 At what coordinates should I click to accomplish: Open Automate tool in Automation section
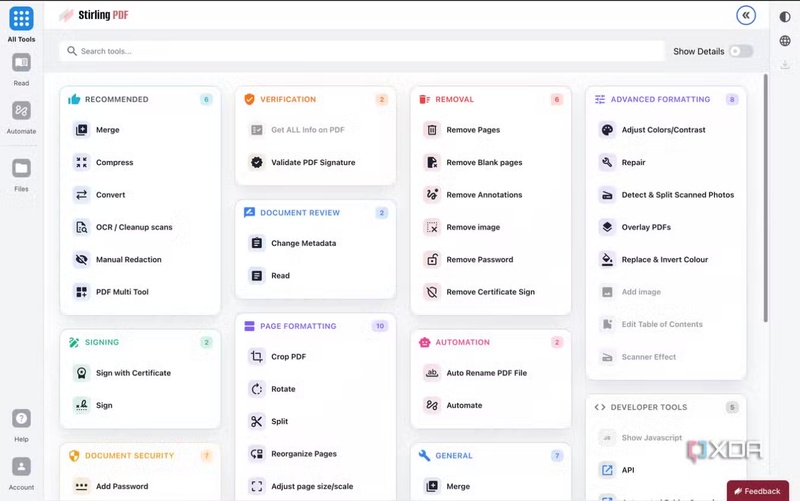tap(491, 405)
